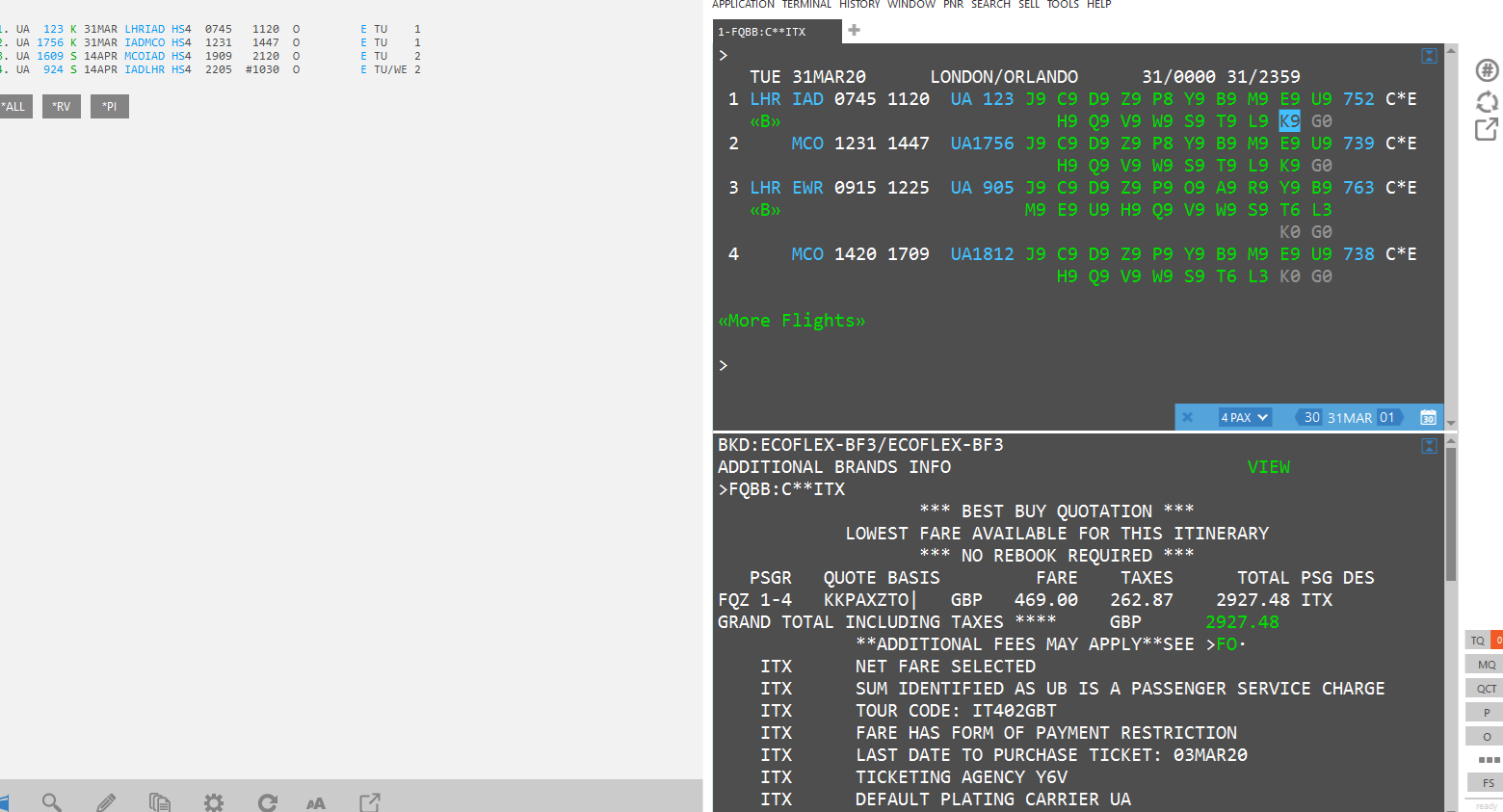
Task: Click the *RV button
Action: click(x=62, y=106)
